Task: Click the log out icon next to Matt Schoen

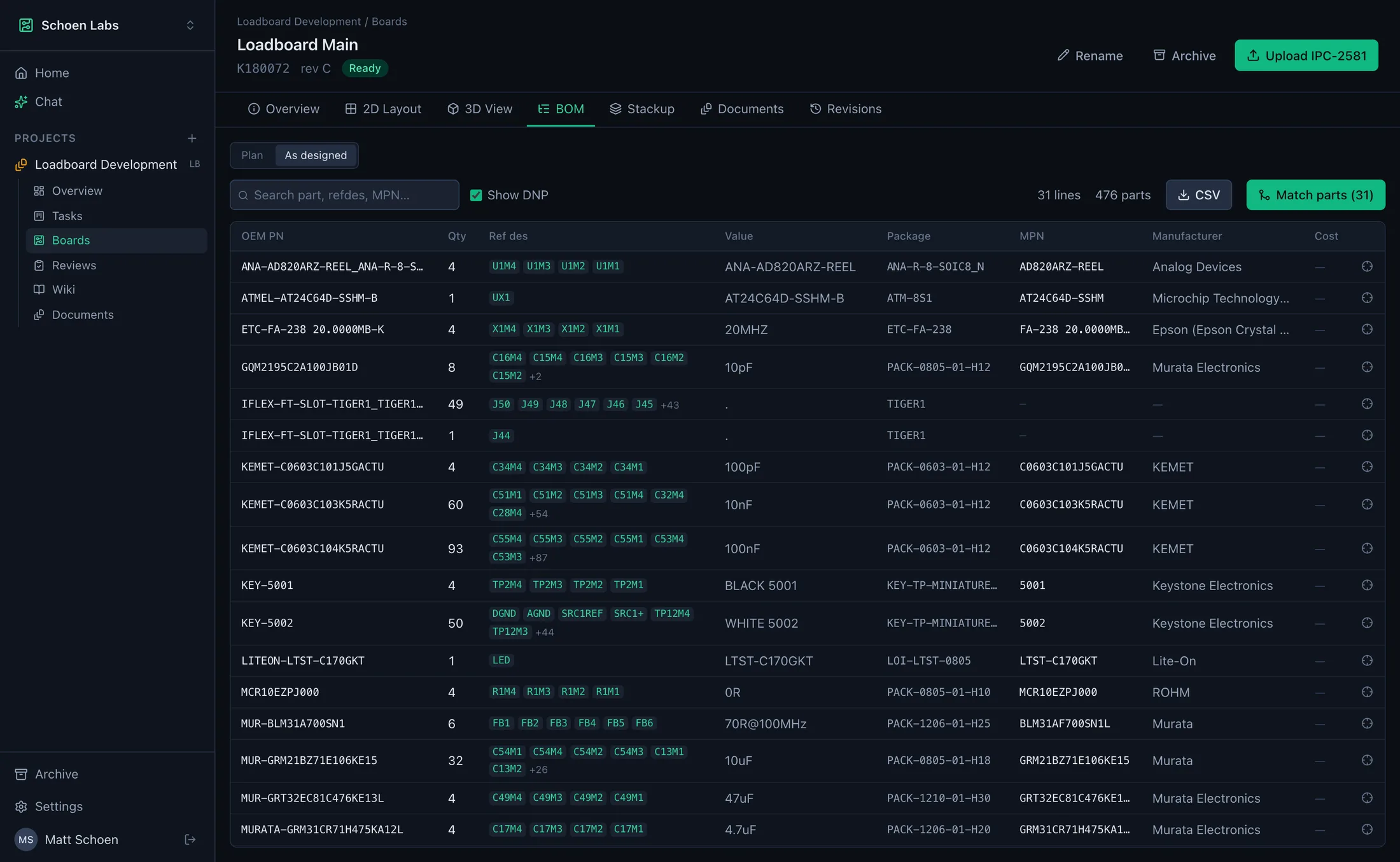Action: click(x=190, y=839)
